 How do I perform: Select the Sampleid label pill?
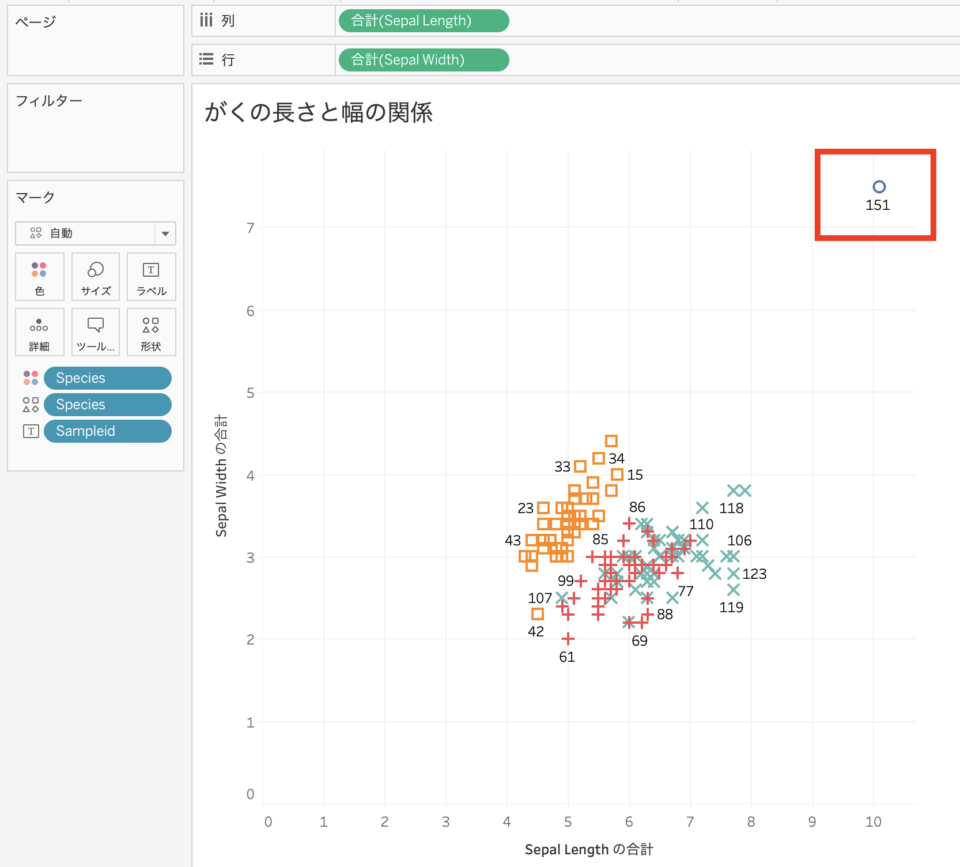(107, 430)
